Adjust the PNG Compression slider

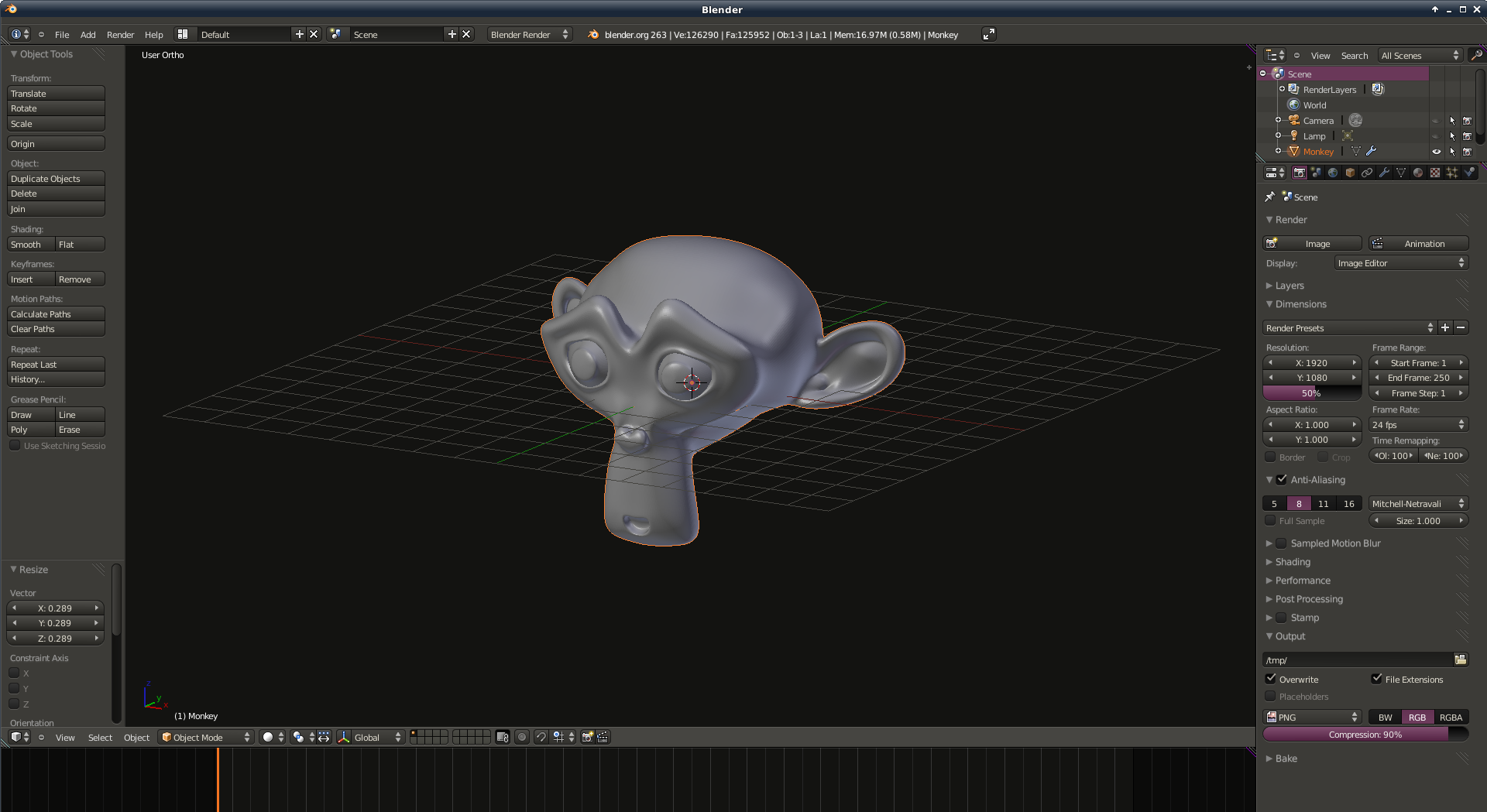pos(1365,735)
